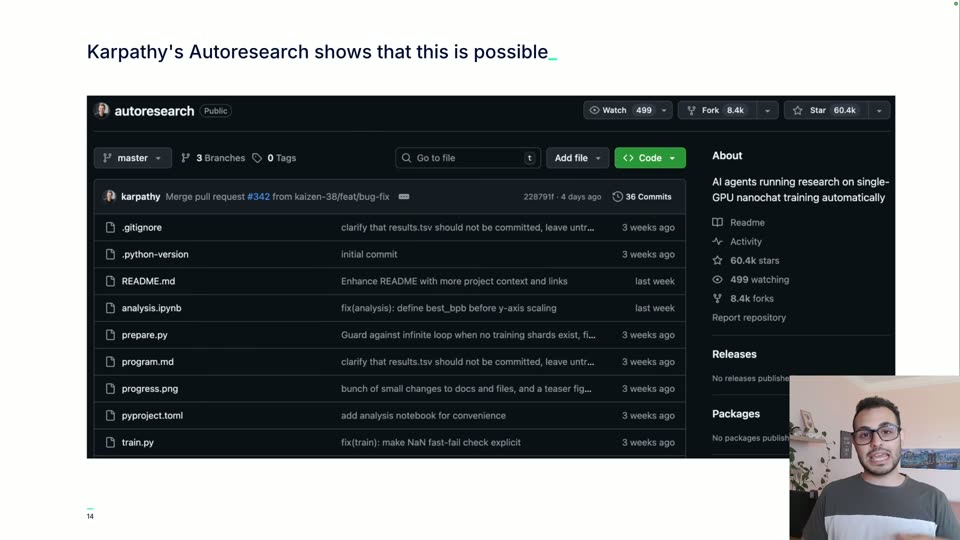Open 'bunch of small changes to docs' commit
The height and width of the screenshot is (540, 960).
click(x=467, y=389)
